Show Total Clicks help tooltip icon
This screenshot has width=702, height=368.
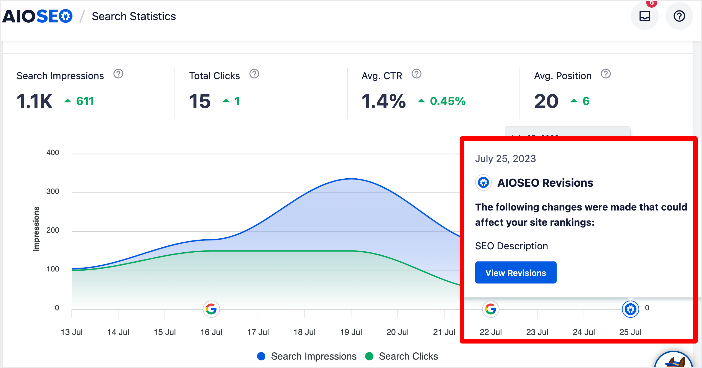[254, 74]
